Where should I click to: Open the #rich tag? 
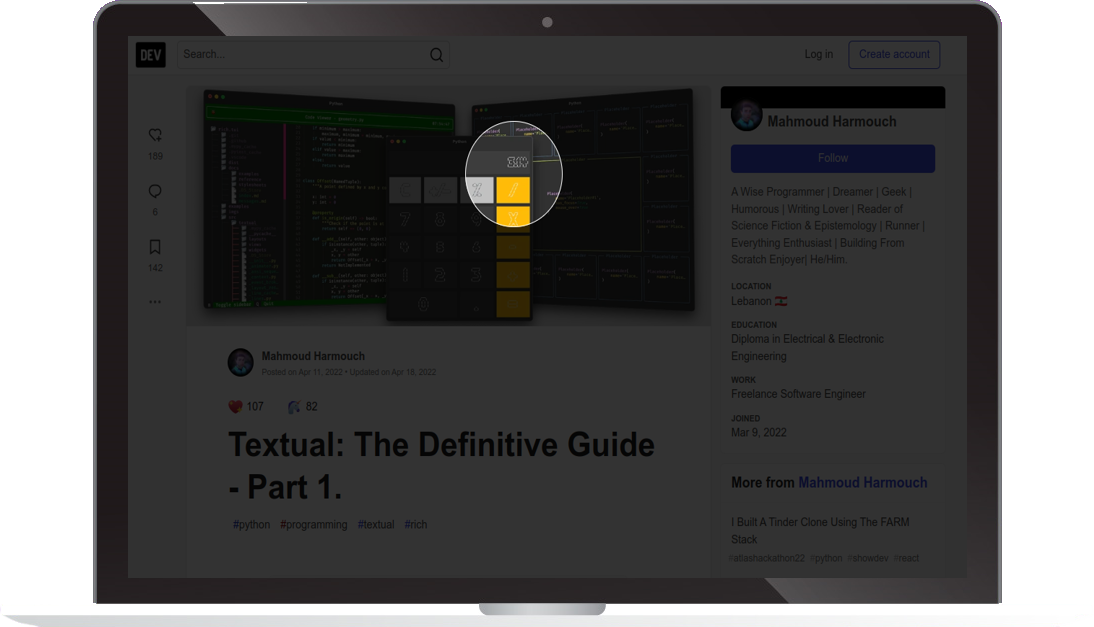pyautogui.click(x=415, y=524)
